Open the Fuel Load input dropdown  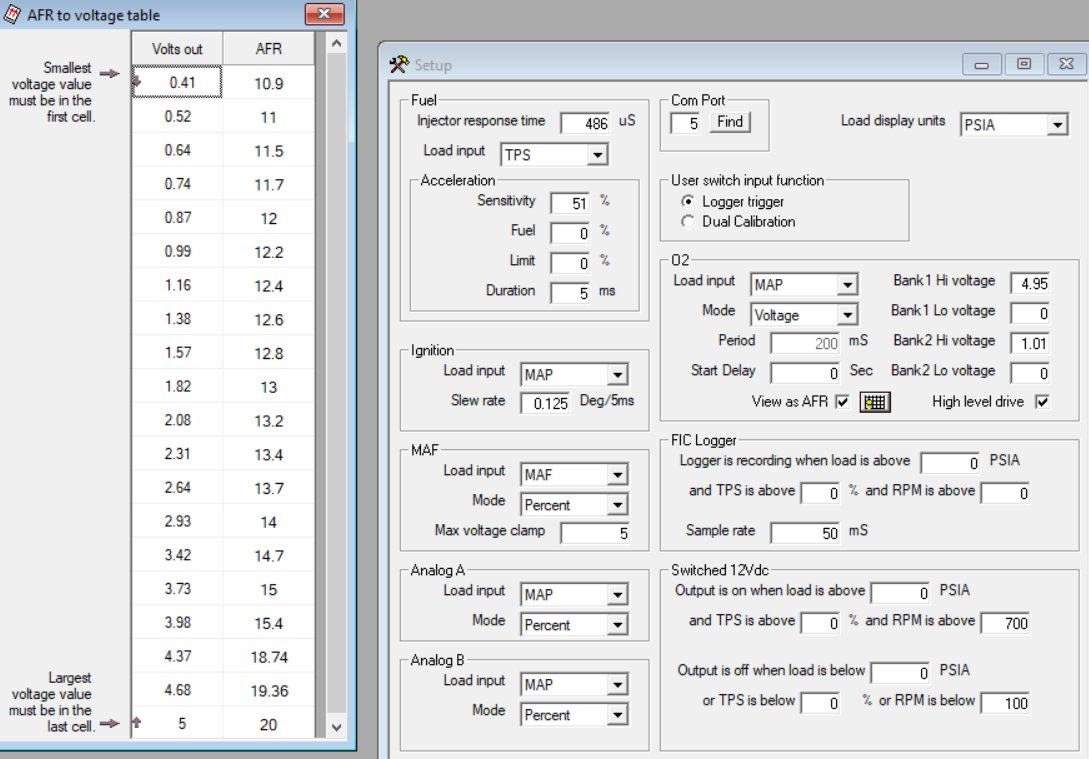[597, 155]
